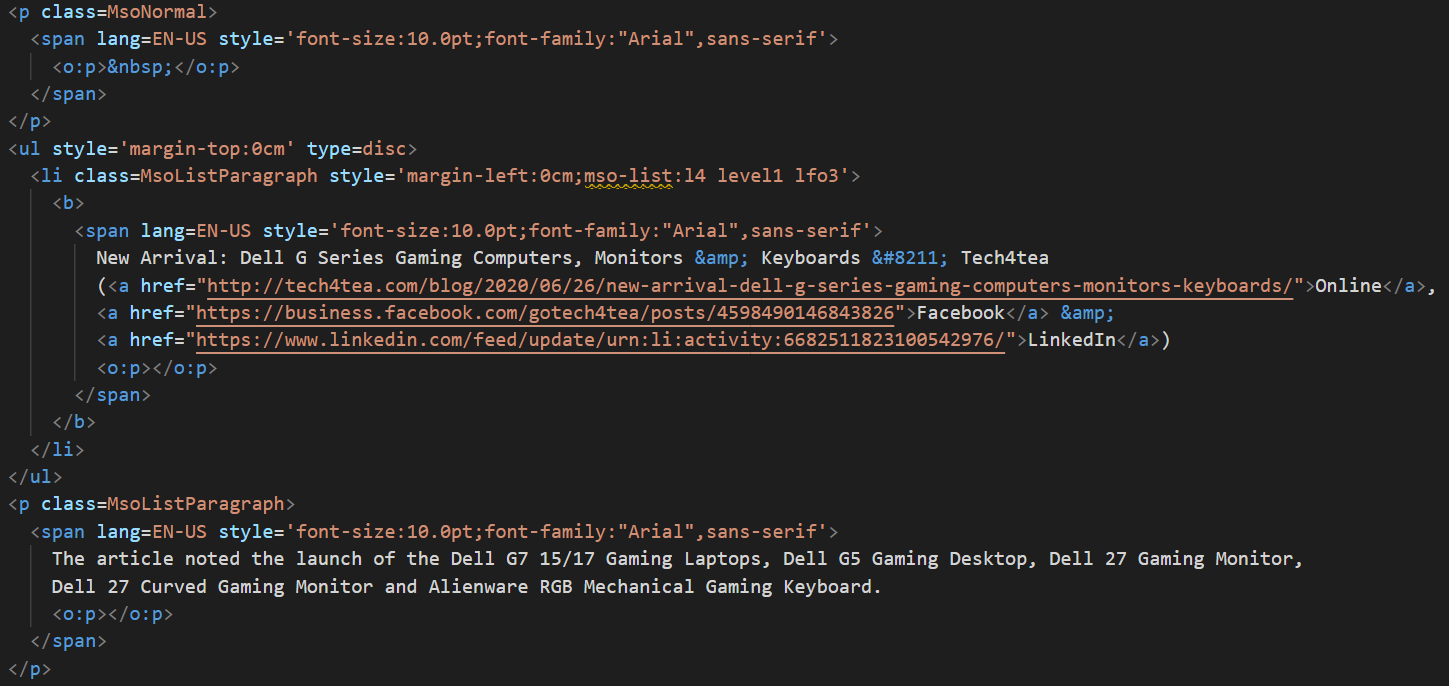
Task: Click the squiggly-underlined mso-list property
Action: pos(628,176)
